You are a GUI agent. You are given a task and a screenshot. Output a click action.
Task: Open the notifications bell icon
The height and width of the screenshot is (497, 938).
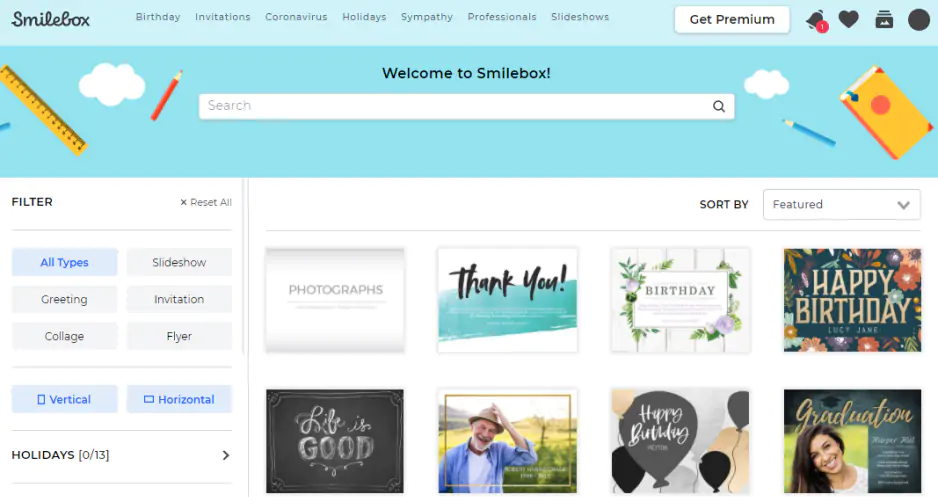coord(817,20)
